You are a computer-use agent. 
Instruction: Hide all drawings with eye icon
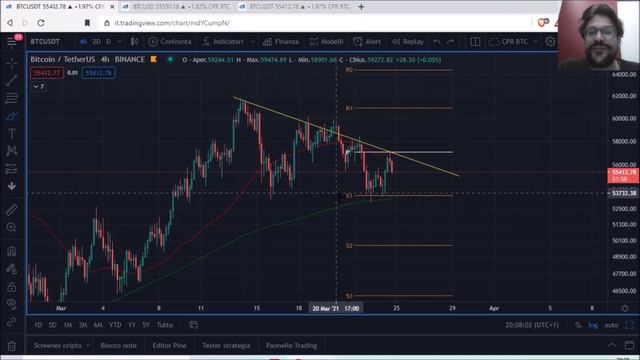[x=11, y=303]
